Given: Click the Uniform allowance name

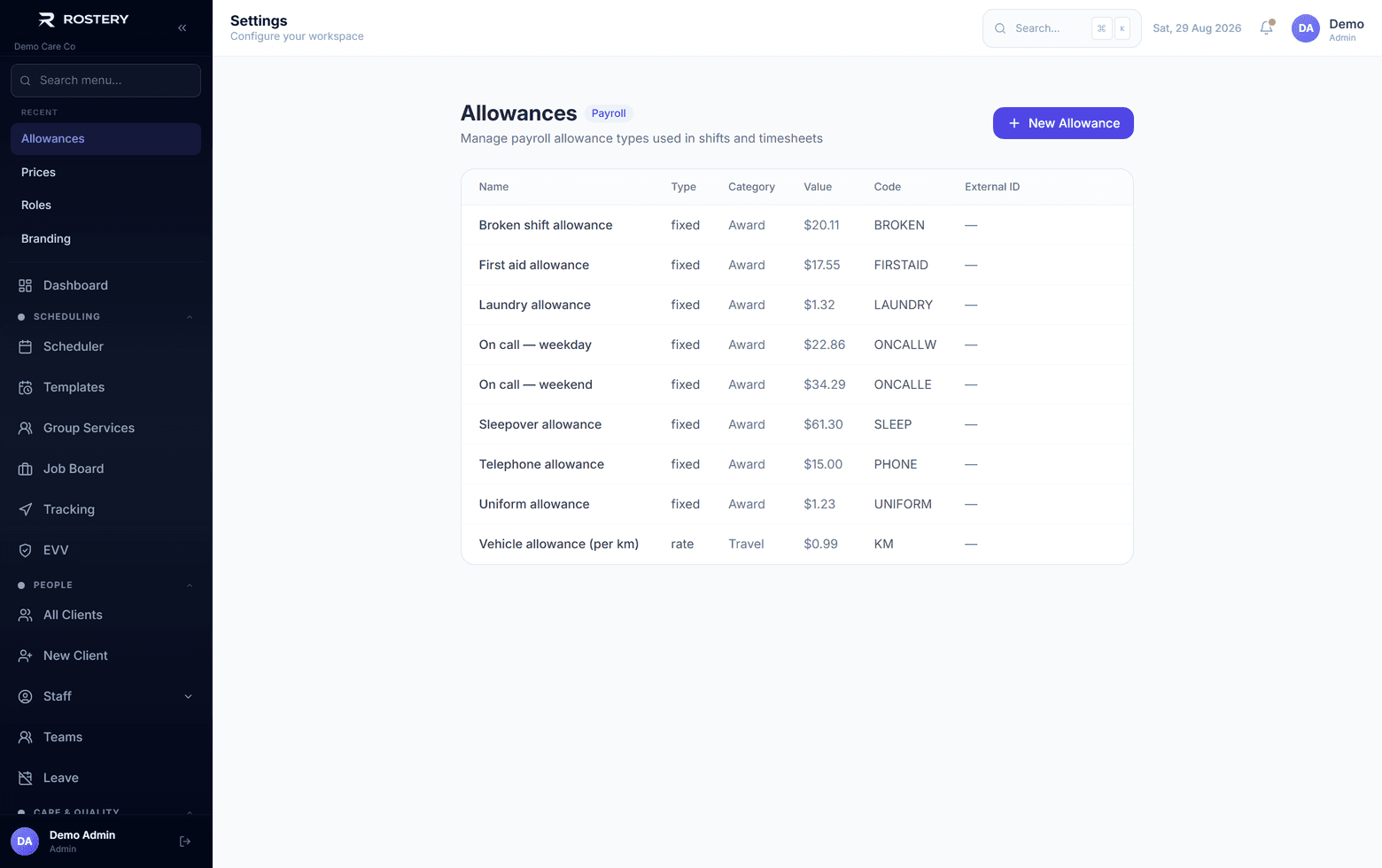Looking at the screenshot, I should tap(534, 504).
